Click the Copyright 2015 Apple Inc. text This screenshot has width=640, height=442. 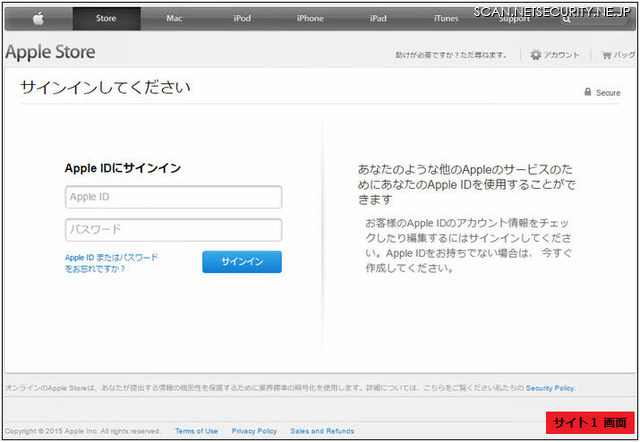pyautogui.click(x=82, y=431)
